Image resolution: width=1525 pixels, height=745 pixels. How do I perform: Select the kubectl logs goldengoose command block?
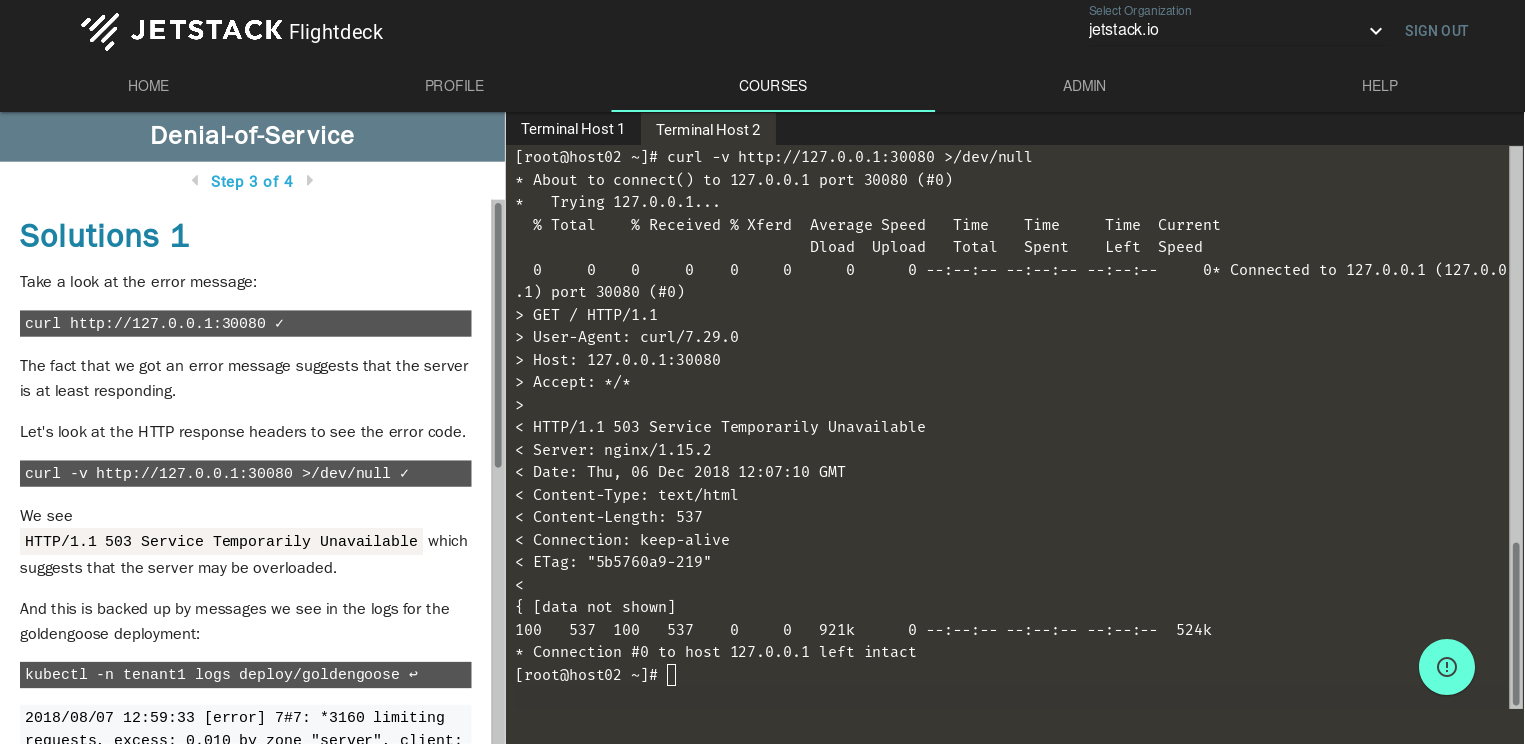coord(245,674)
